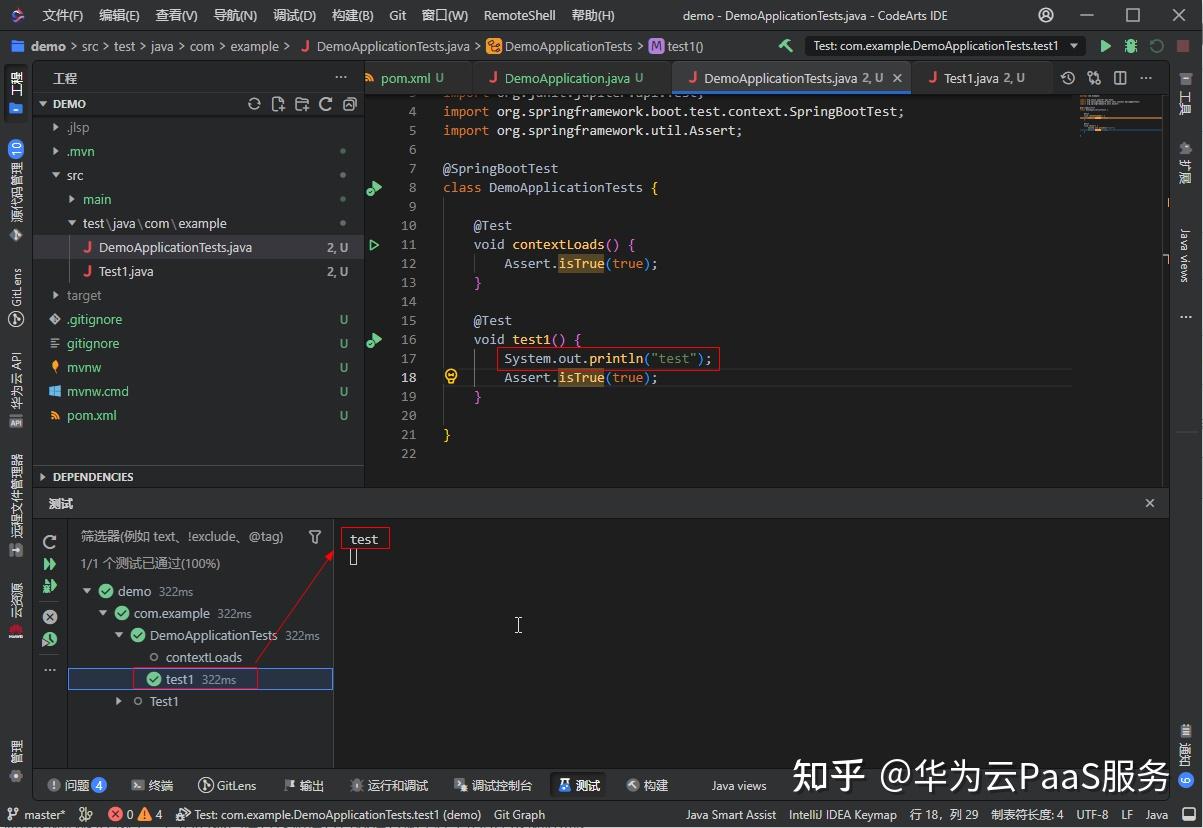1203x828 pixels.
Task: Run all tests double-arrow icon
Action: click(50, 564)
